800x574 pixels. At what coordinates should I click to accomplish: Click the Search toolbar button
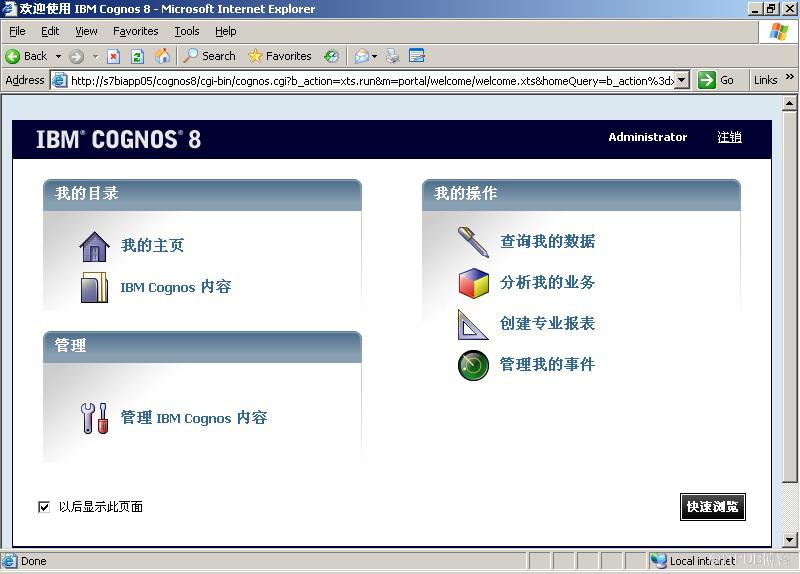tap(210, 56)
